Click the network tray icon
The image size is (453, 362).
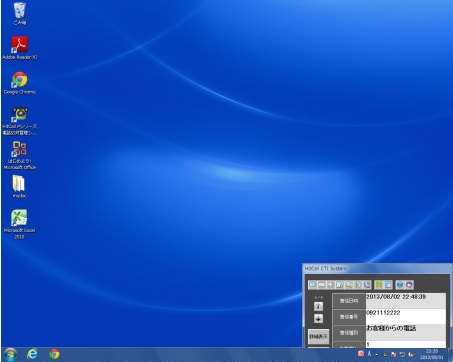click(402, 355)
